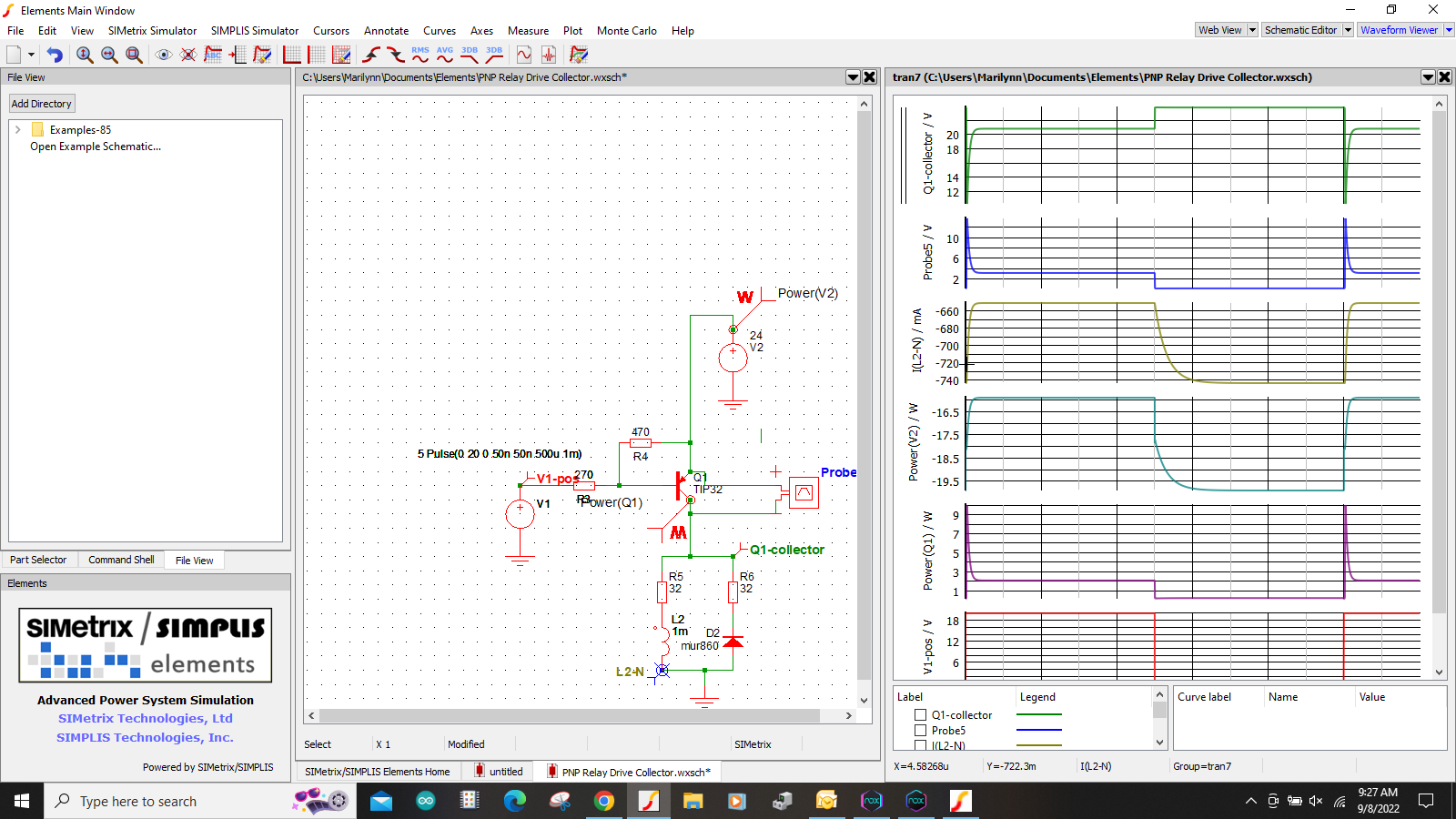The image size is (1456, 819).
Task: Click the second 3DB high-pass icon
Action: [494, 55]
